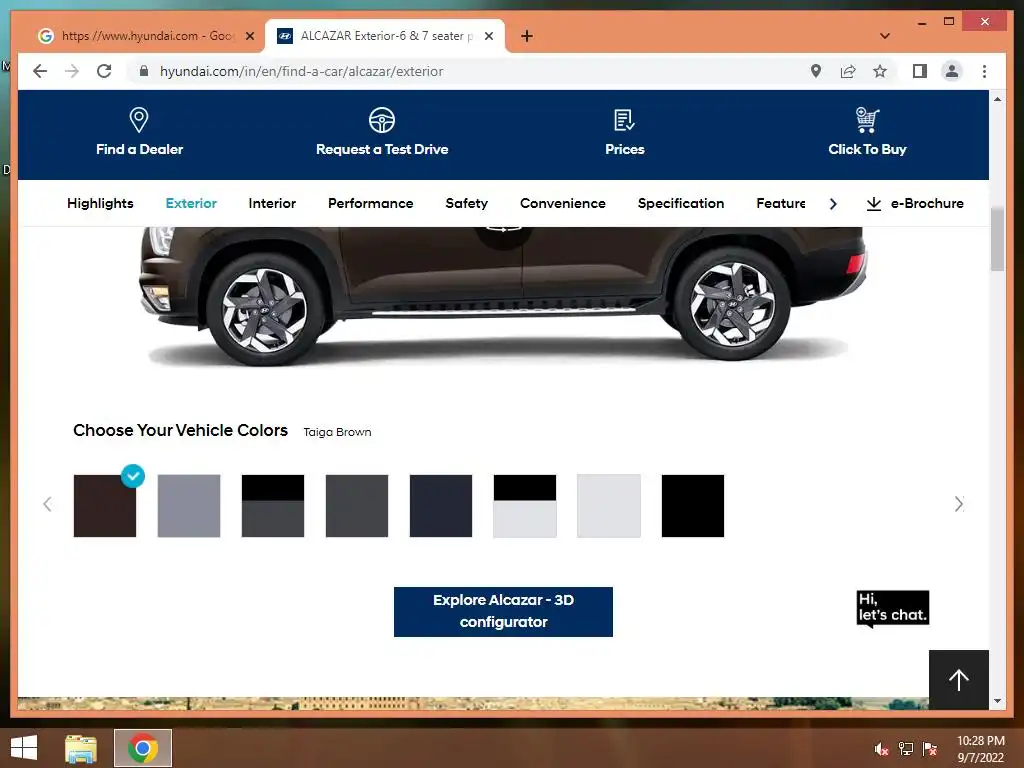Select the black-roof white dual-tone swatch
The height and width of the screenshot is (768, 1024).
click(524, 505)
